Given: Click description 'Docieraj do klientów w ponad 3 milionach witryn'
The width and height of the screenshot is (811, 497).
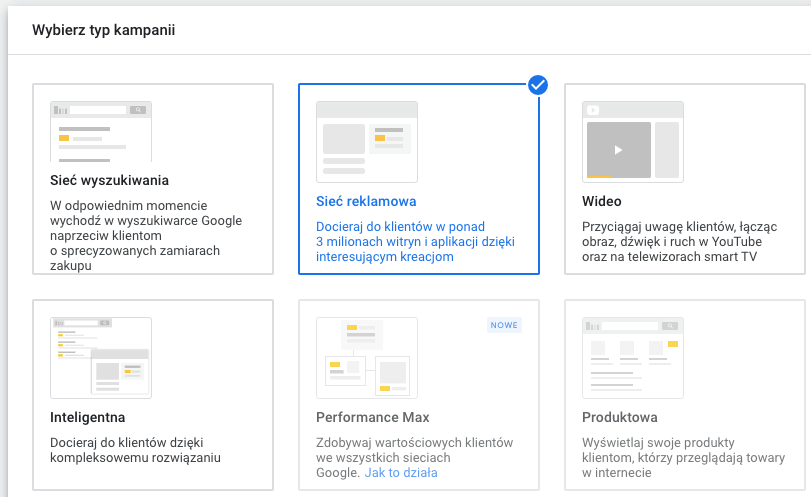Looking at the screenshot, I should 415,242.
